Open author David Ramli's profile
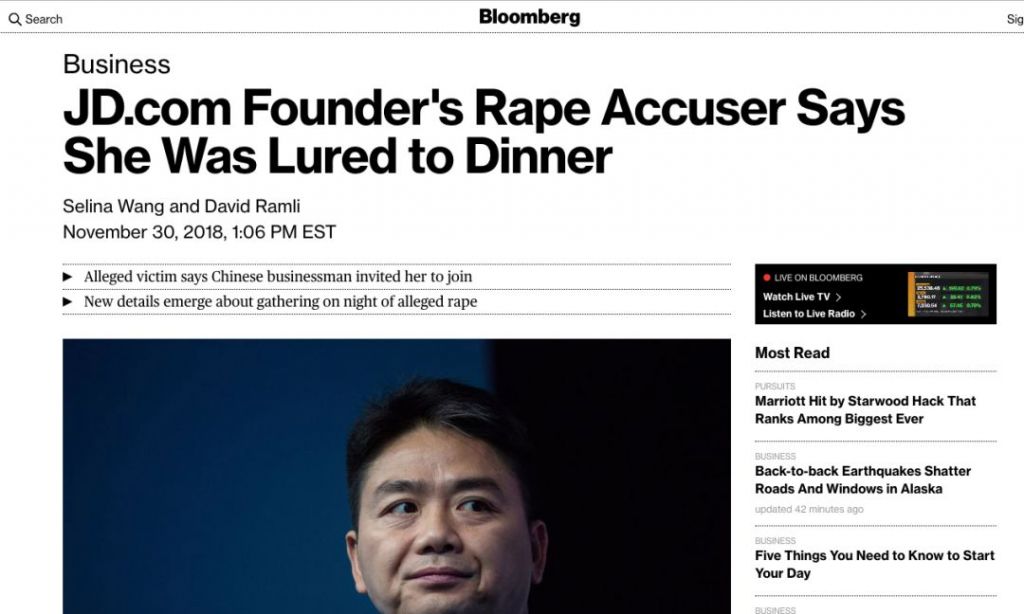The image size is (1024, 614). (252, 207)
